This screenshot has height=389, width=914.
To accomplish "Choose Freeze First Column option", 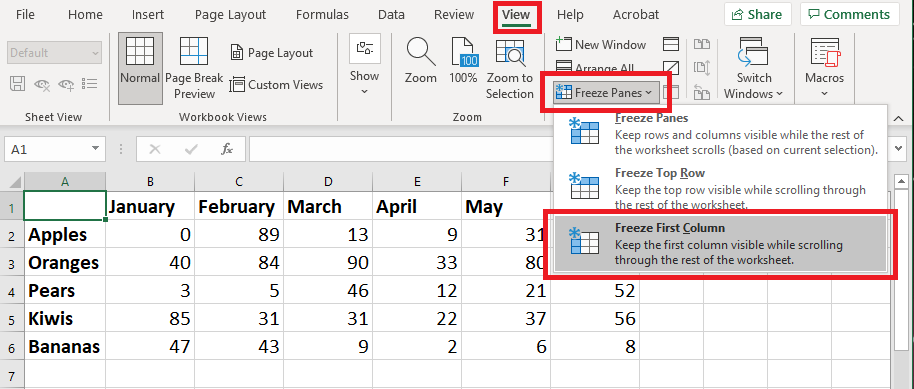I will click(x=721, y=244).
